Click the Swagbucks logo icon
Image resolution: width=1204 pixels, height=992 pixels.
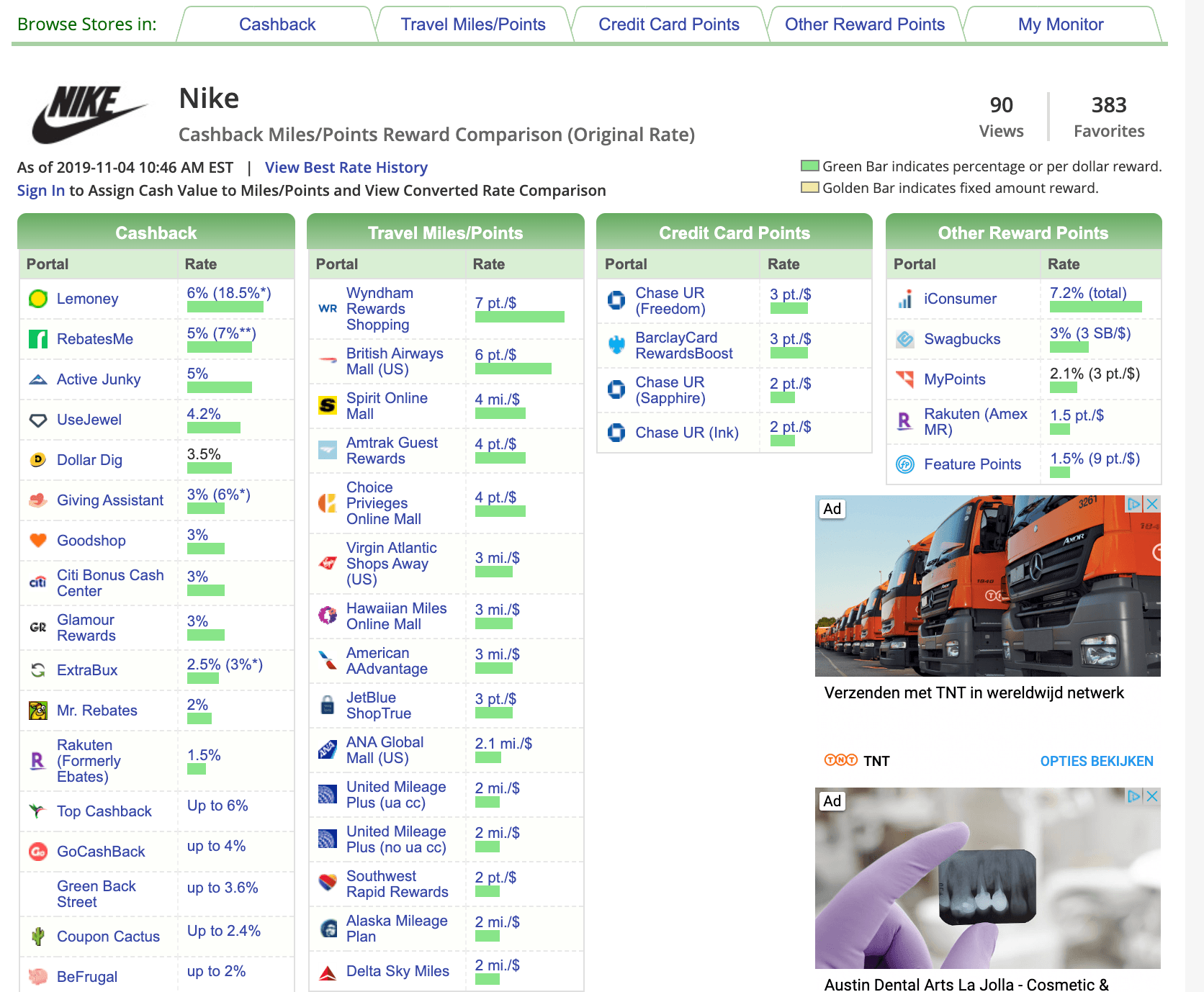point(905,339)
